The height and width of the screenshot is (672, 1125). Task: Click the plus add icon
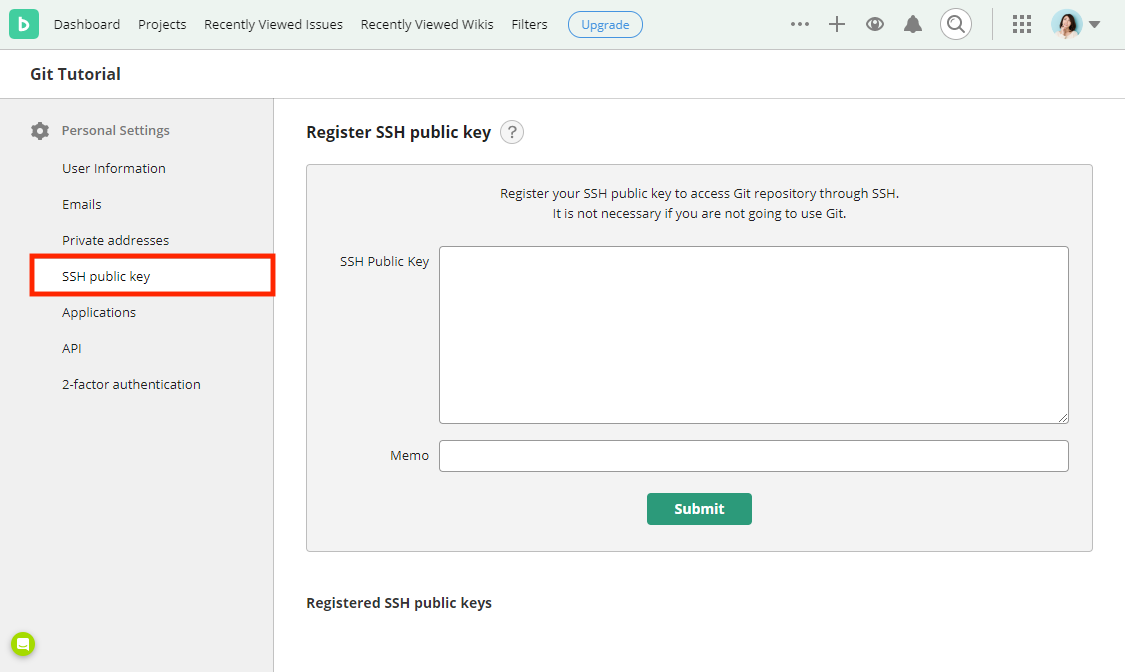[x=837, y=24]
